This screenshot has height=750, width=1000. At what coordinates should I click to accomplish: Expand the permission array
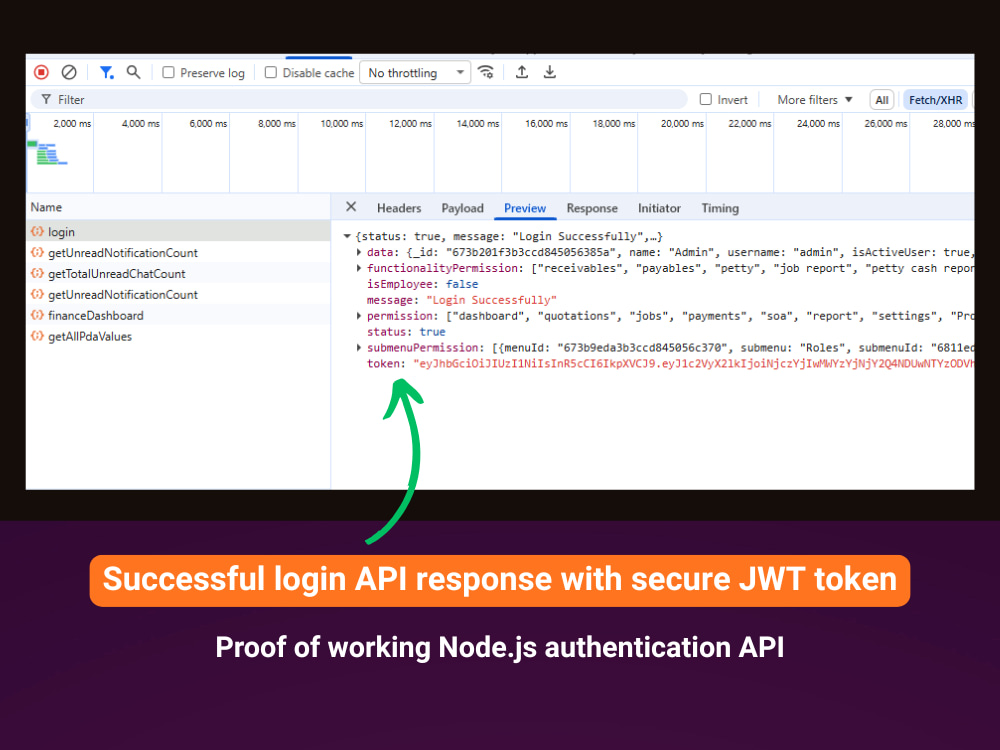359,316
